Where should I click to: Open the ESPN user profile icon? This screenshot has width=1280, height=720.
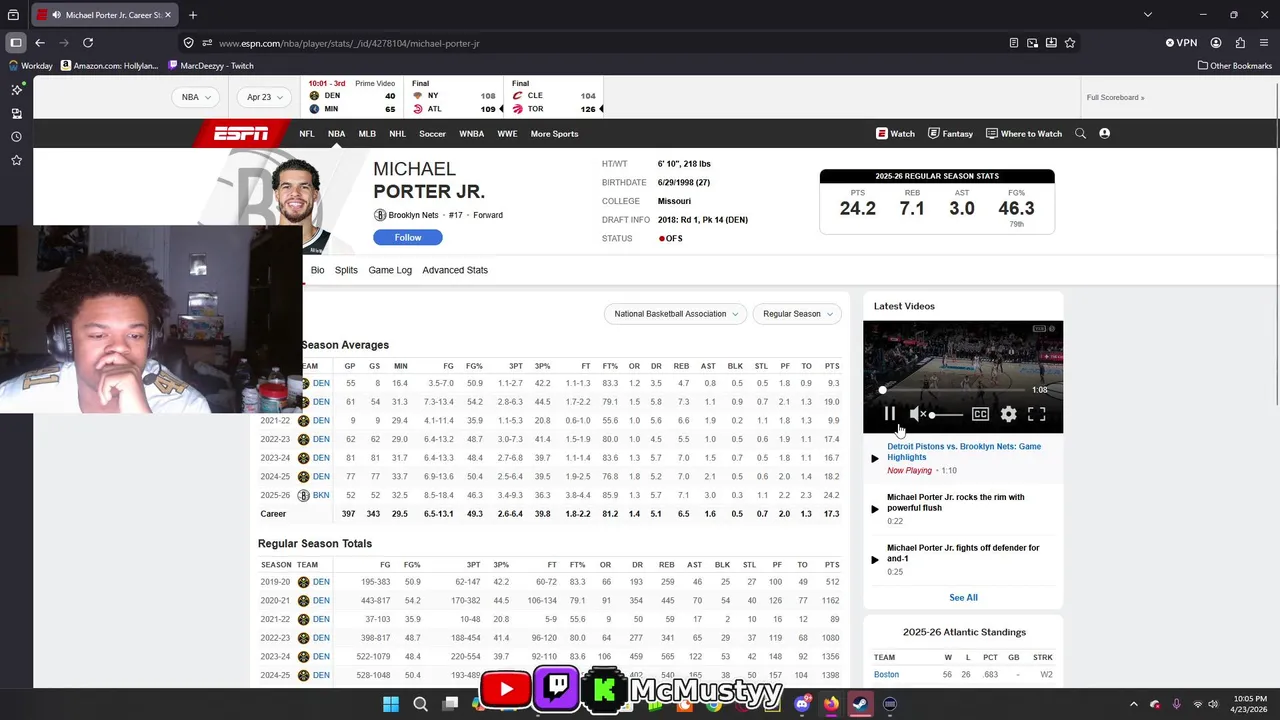tap(1104, 133)
